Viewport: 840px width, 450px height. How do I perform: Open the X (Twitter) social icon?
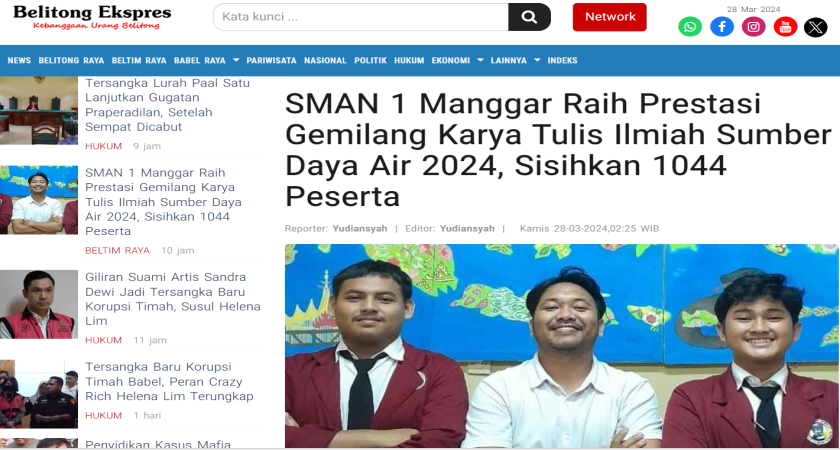(815, 27)
